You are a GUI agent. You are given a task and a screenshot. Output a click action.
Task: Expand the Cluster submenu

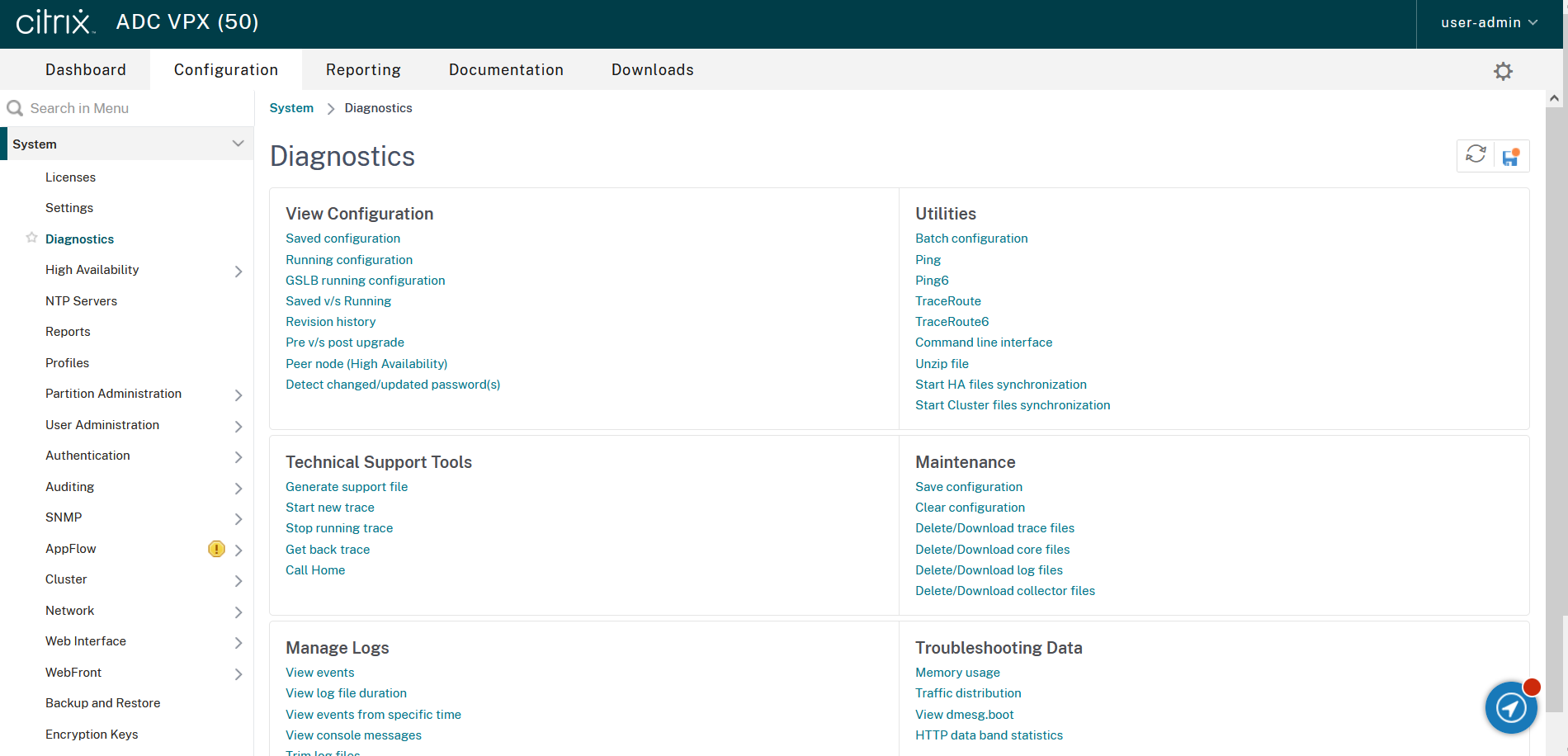click(x=239, y=581)
